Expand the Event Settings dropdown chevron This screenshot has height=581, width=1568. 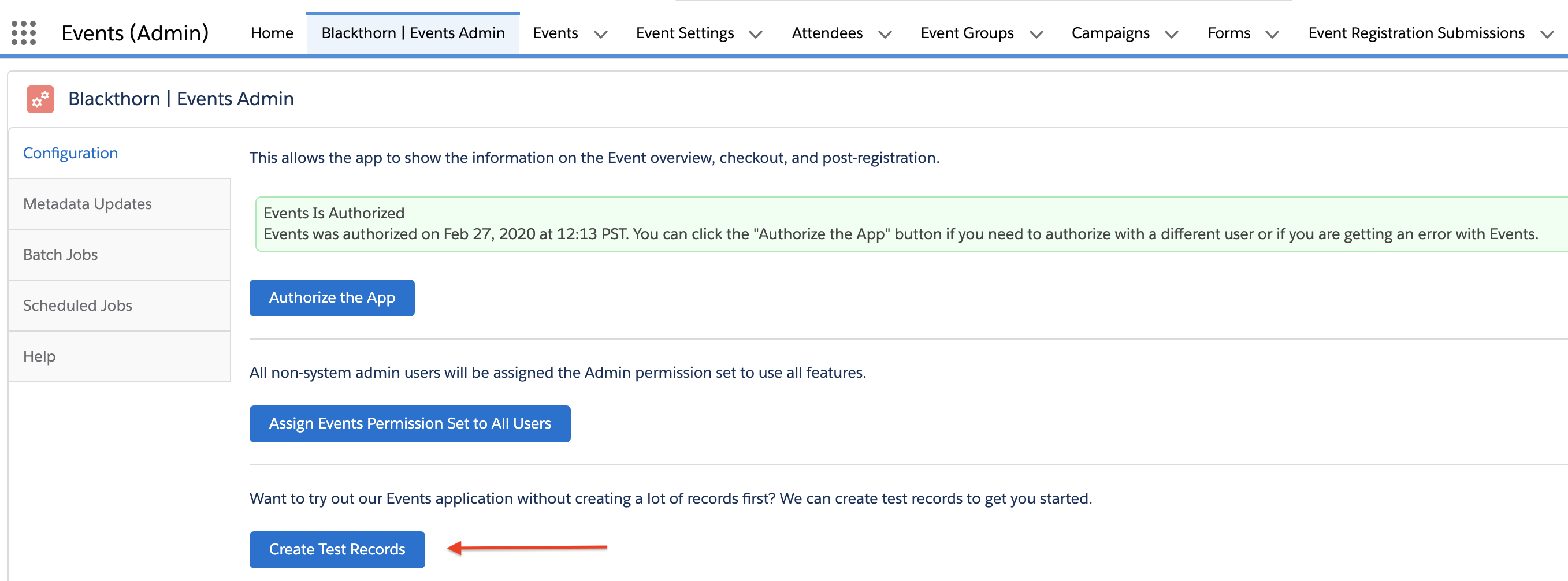(755, 35)
